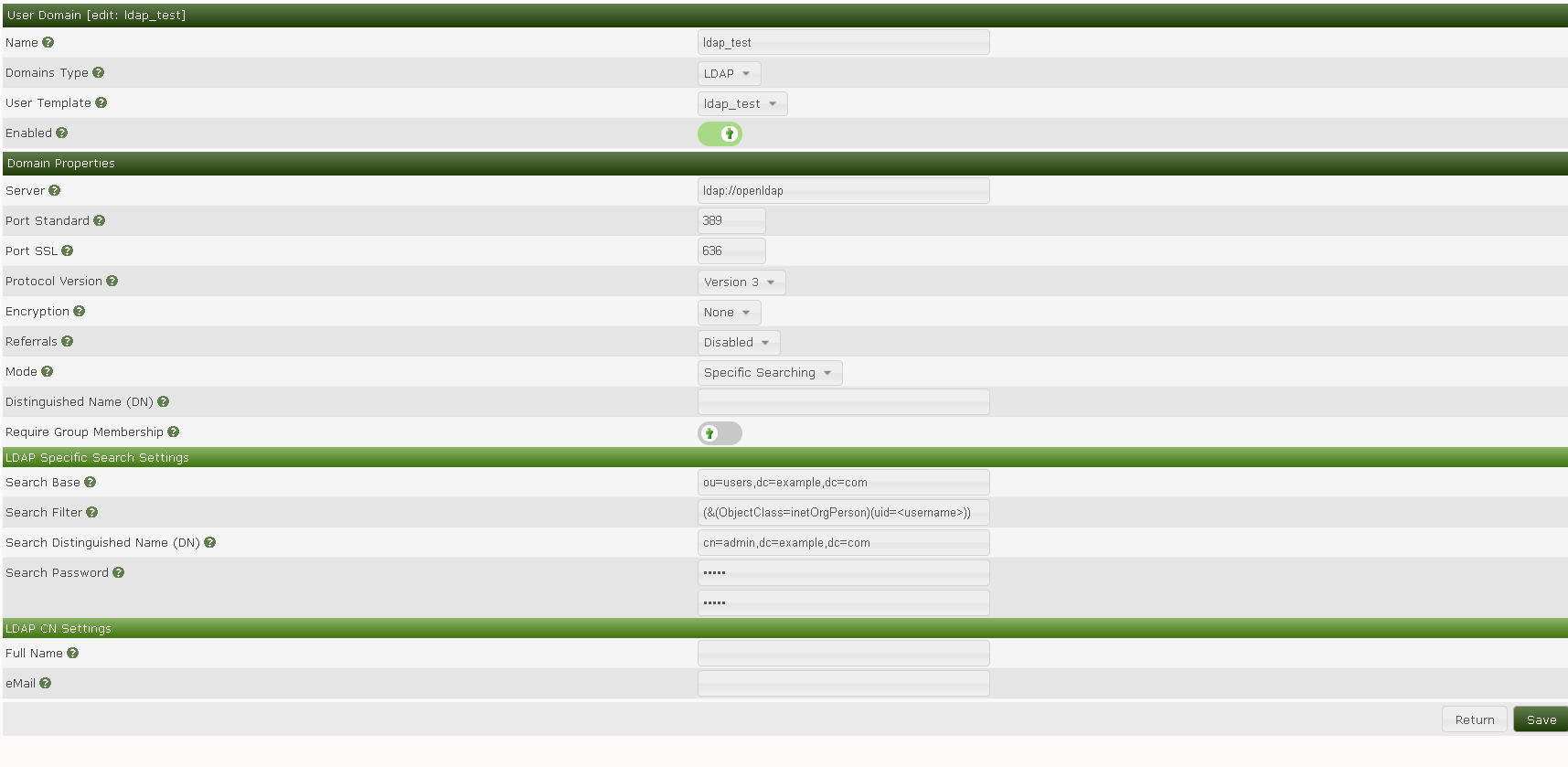Click help icon beside Search Distinguished Name (DN)

[210, 542]
